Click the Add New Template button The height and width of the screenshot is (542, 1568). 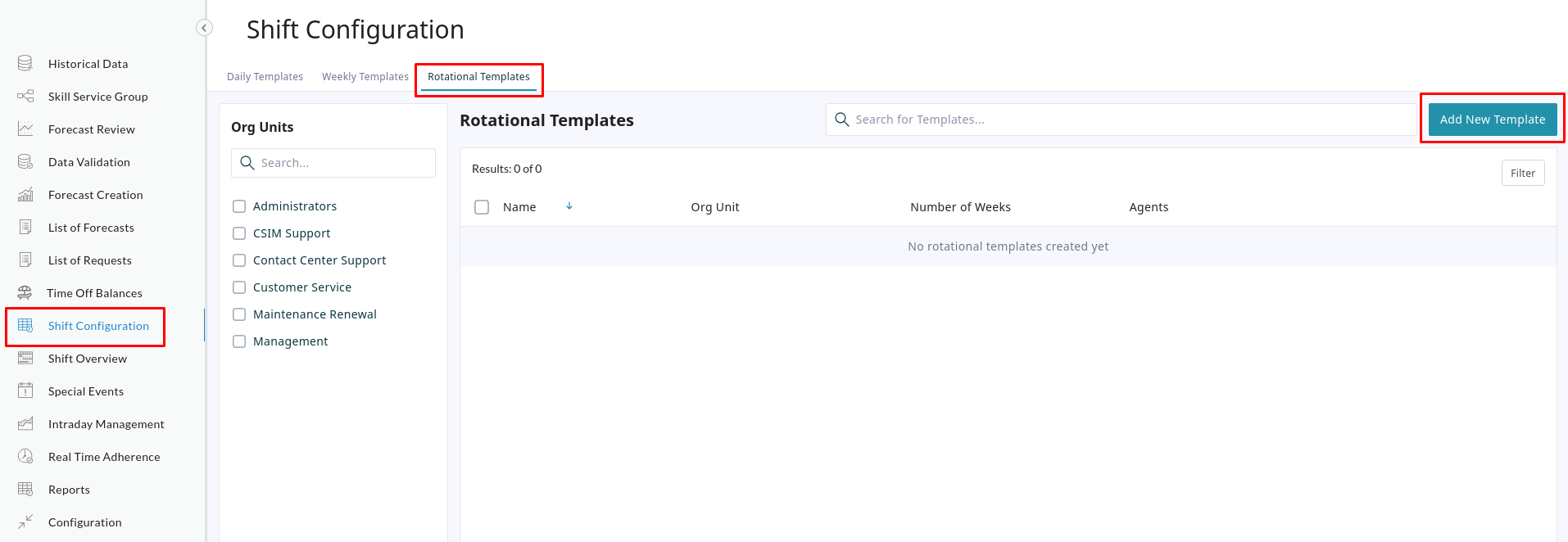coord(1492,120)
